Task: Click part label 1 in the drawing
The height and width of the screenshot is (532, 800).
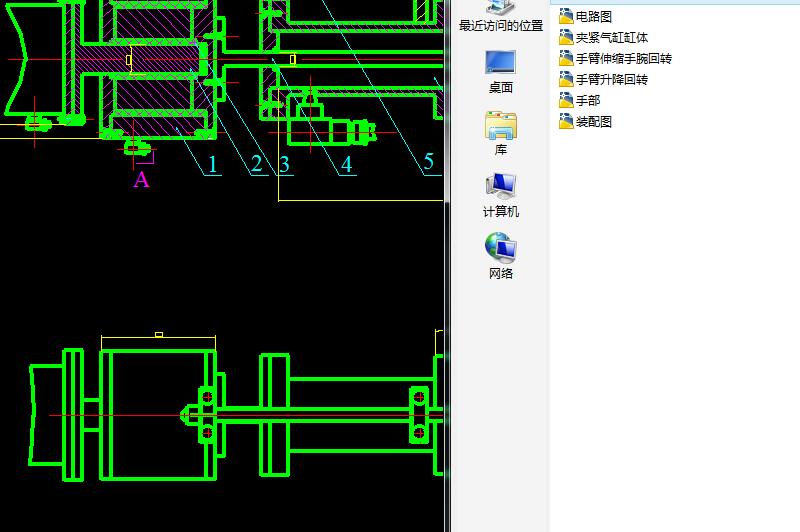Action: [213, 164]
